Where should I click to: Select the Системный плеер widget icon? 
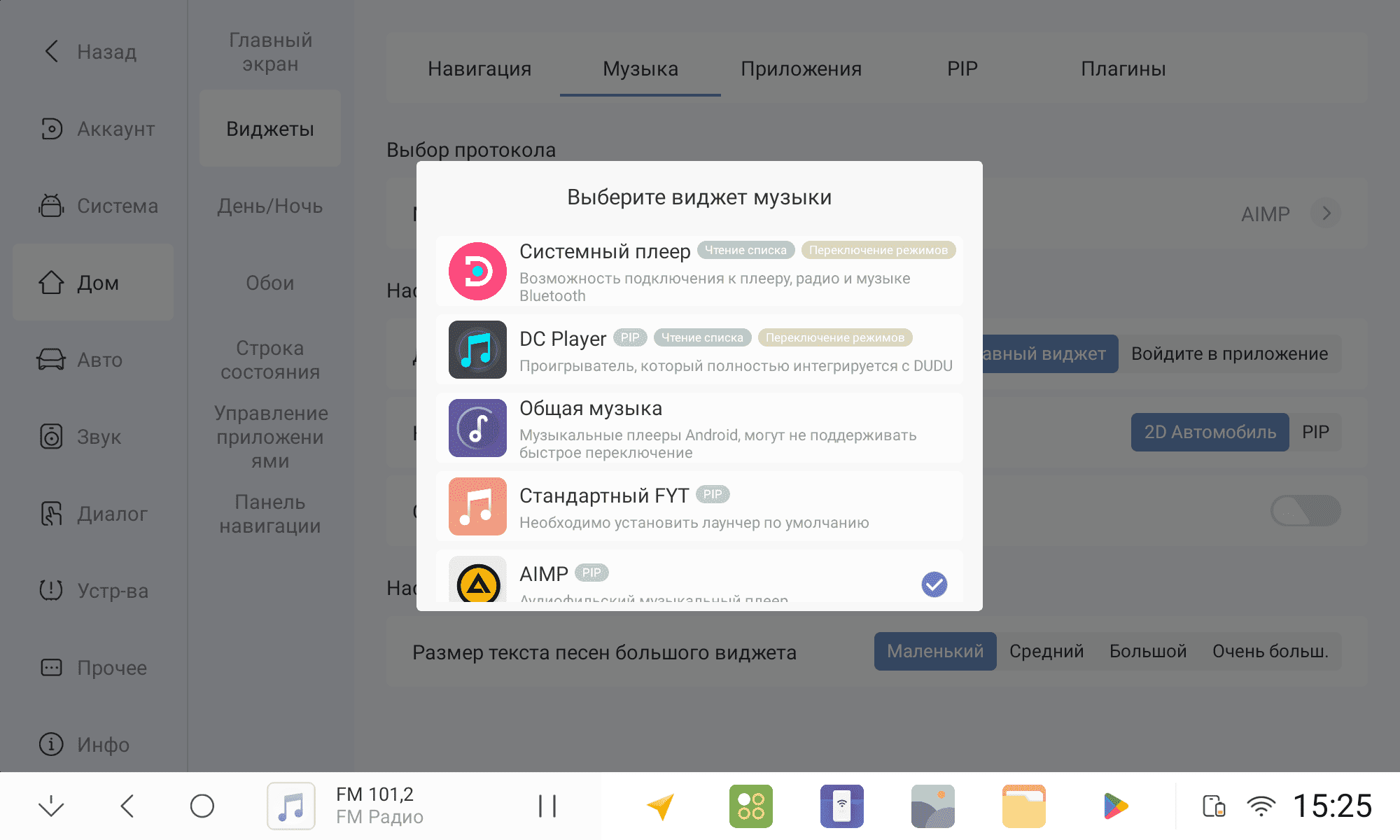click(x=477, y=272)
